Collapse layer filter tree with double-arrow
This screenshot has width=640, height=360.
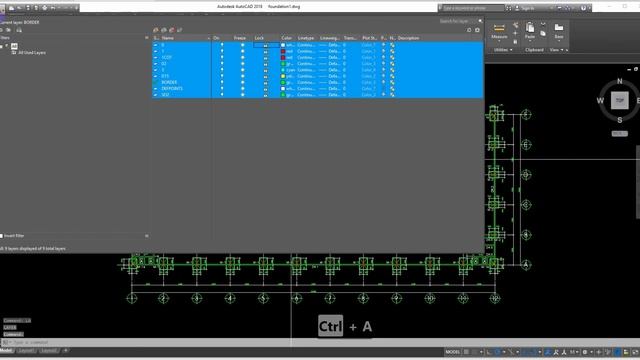(147, 38)
